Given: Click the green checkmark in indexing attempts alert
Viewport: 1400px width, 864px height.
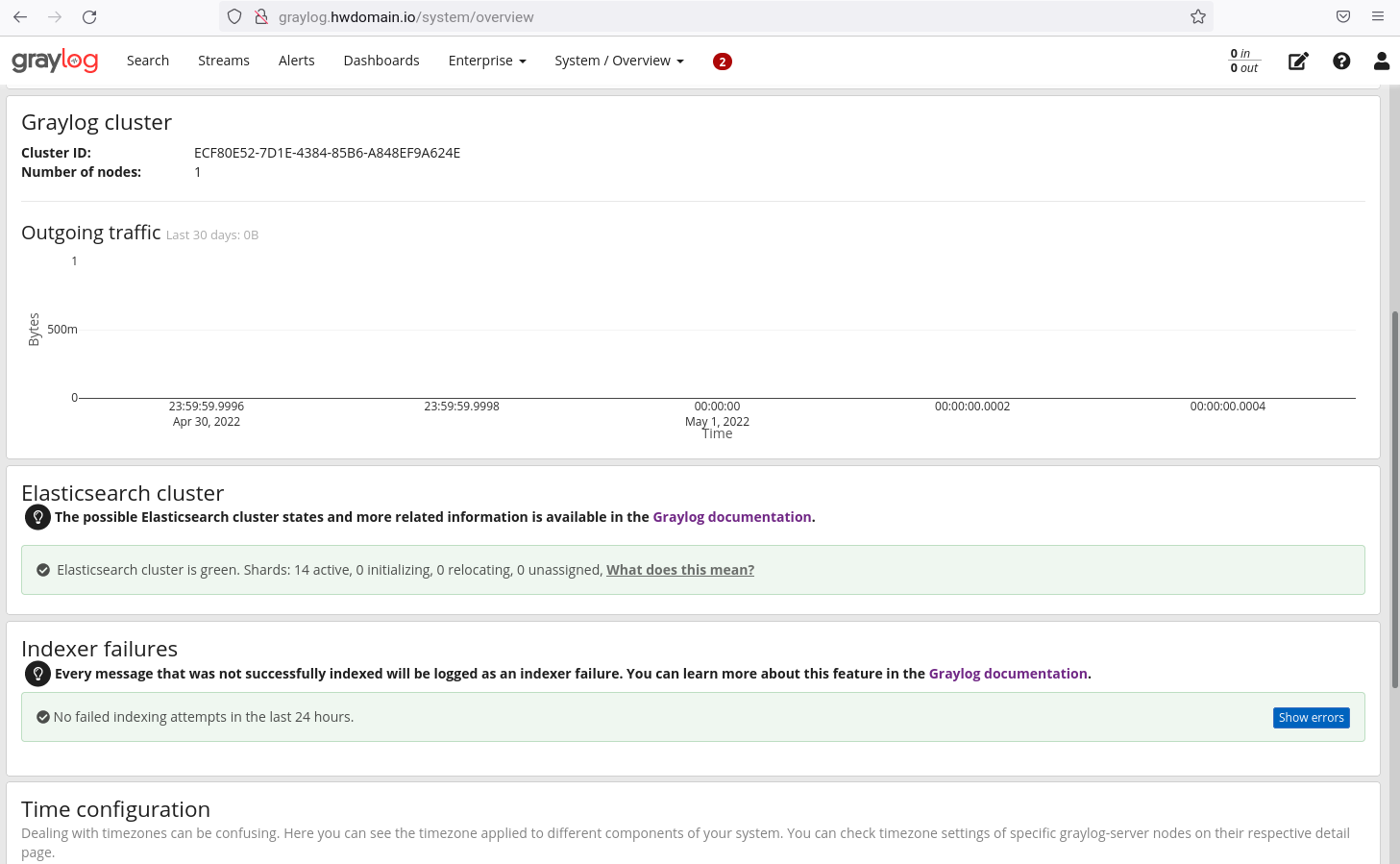Looking at the screenshot, I should [43, 717].
